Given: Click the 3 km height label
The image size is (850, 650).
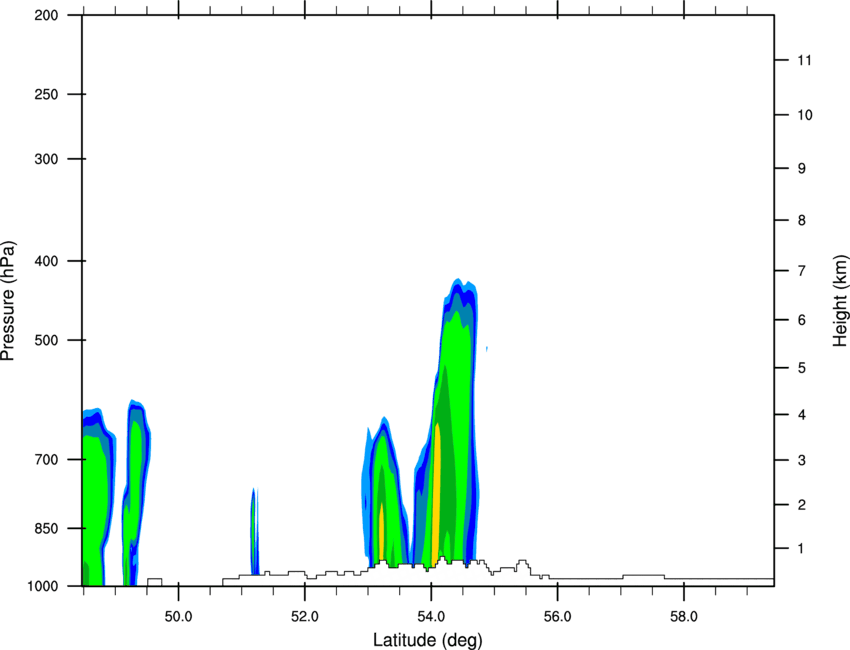Looking at the screenshot, I should (802, 460).
